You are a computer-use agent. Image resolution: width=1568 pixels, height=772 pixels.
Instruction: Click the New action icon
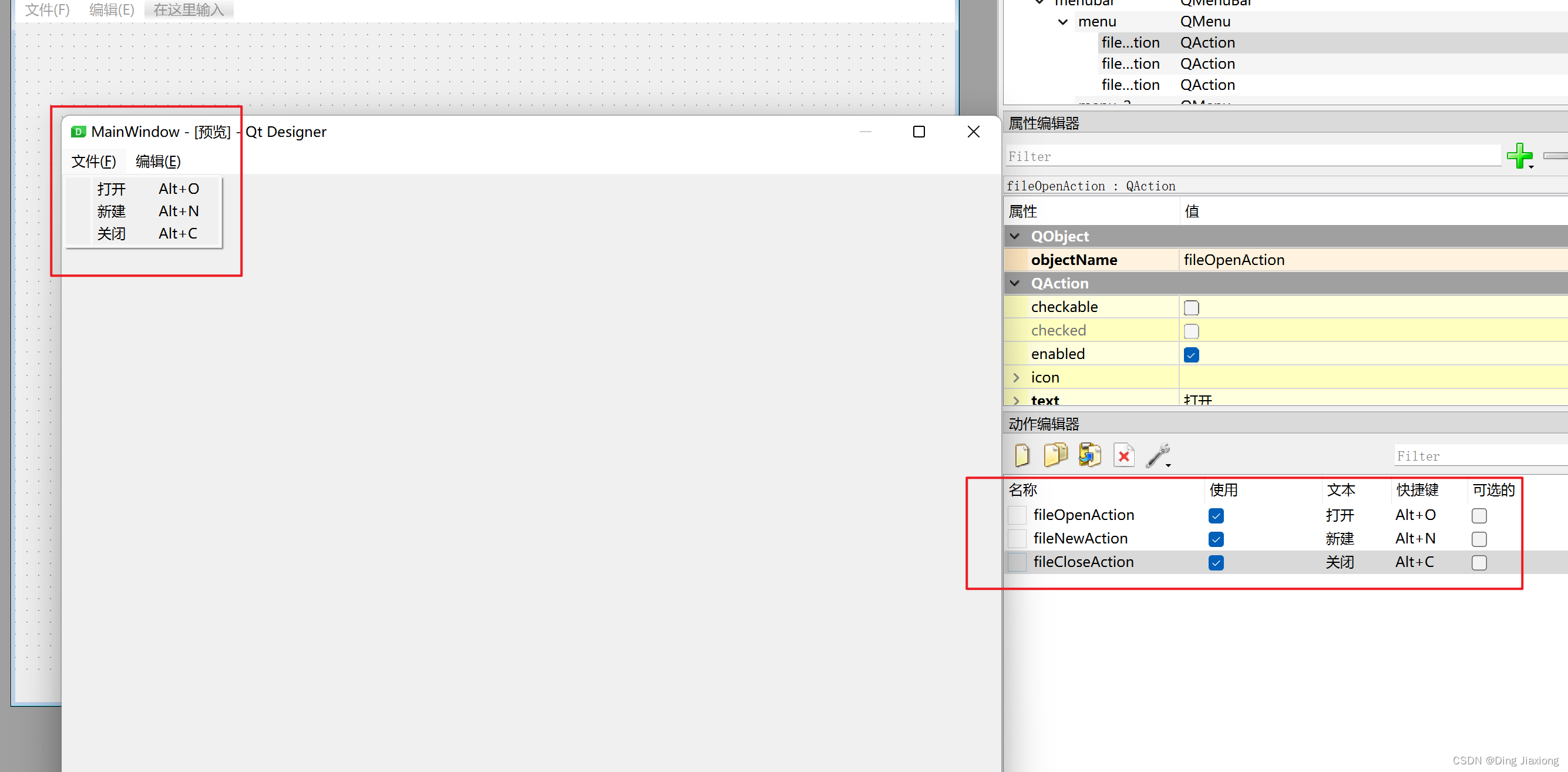(1022, 455)
